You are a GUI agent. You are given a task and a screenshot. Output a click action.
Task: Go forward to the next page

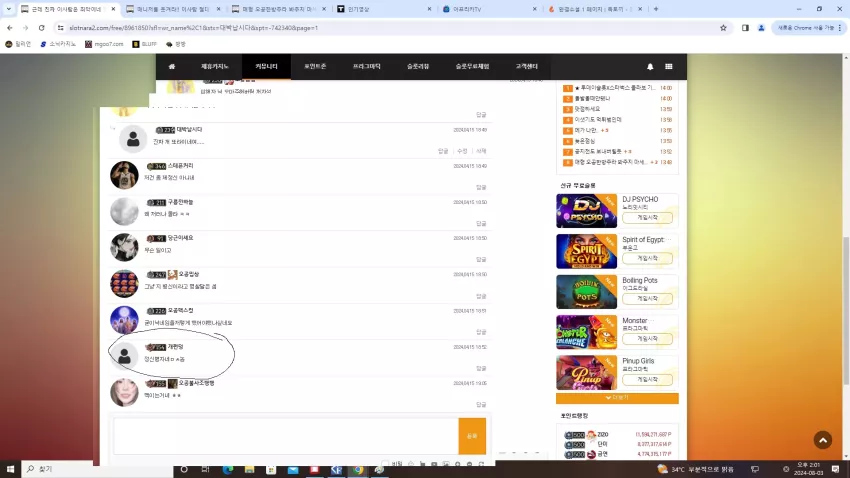coord(25,28)
